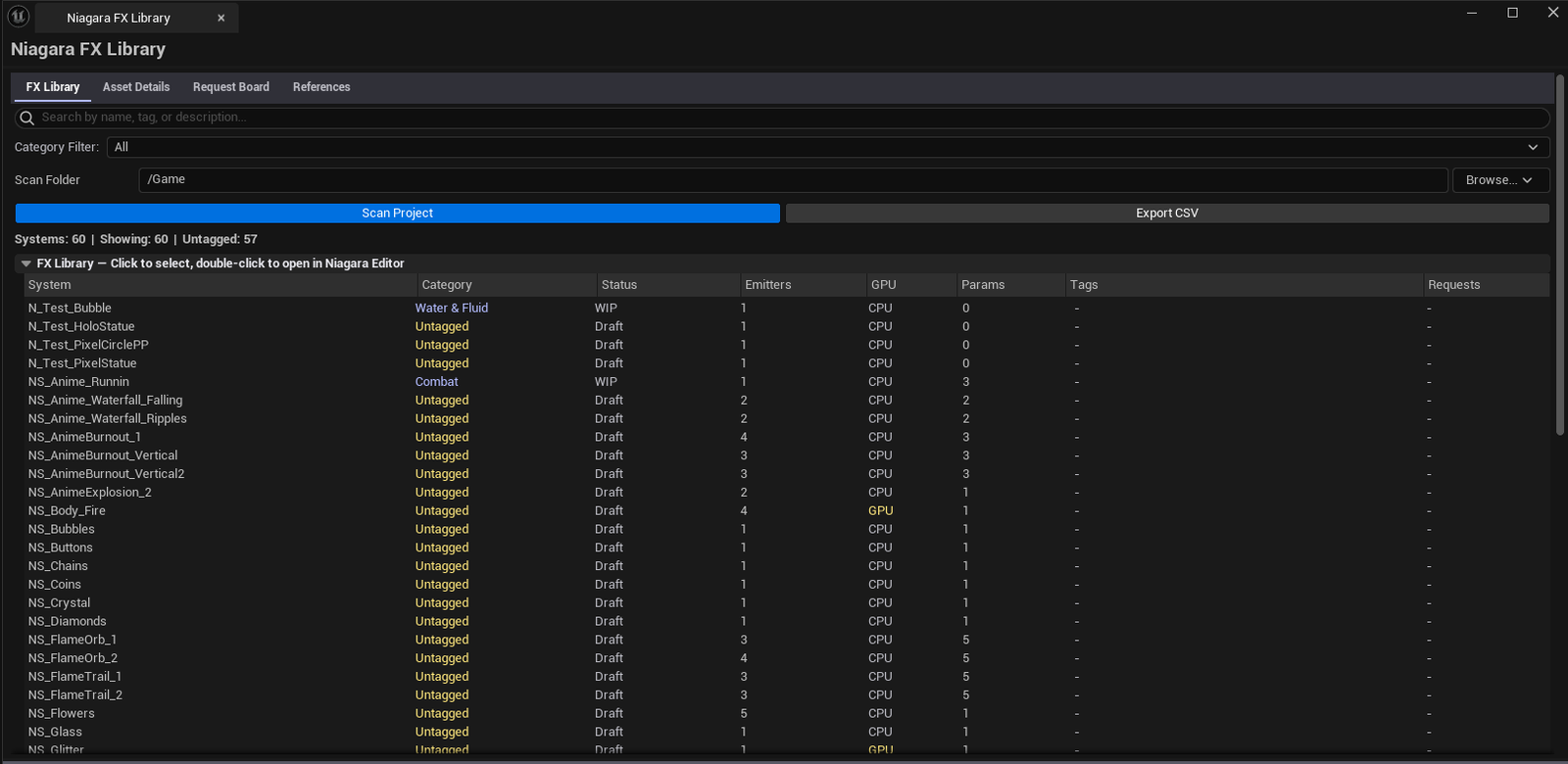Sort by the Params column header

coord(1011,285)
